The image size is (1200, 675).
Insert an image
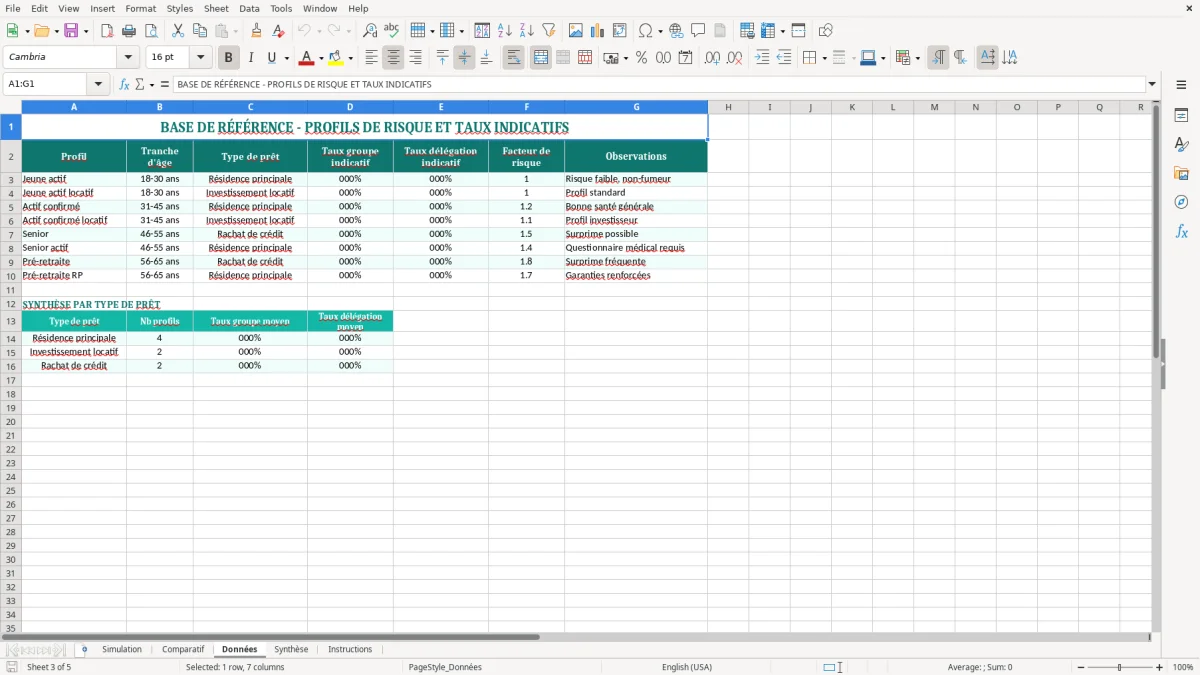click(x=576, y=31)
